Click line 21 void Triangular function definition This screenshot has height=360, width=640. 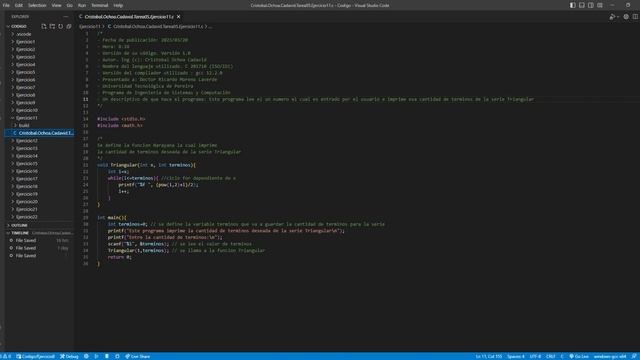tap(147, 165)
